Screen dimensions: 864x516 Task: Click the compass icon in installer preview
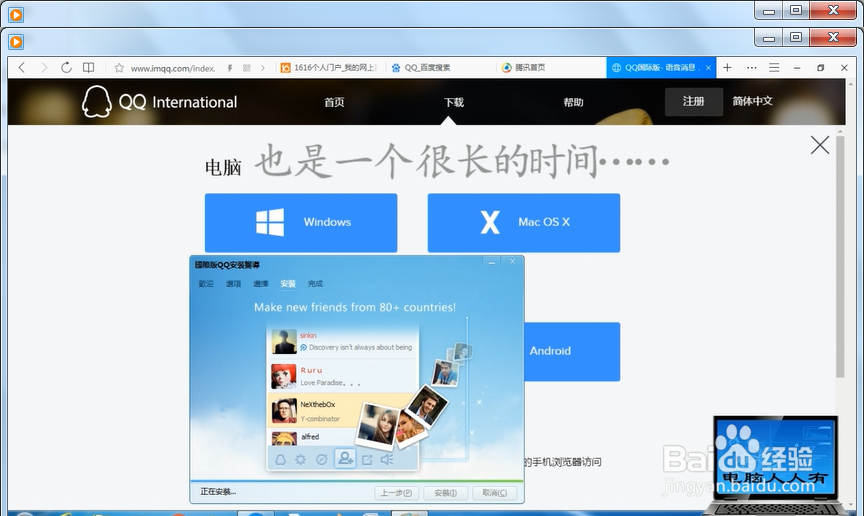[x=322, y=459]
